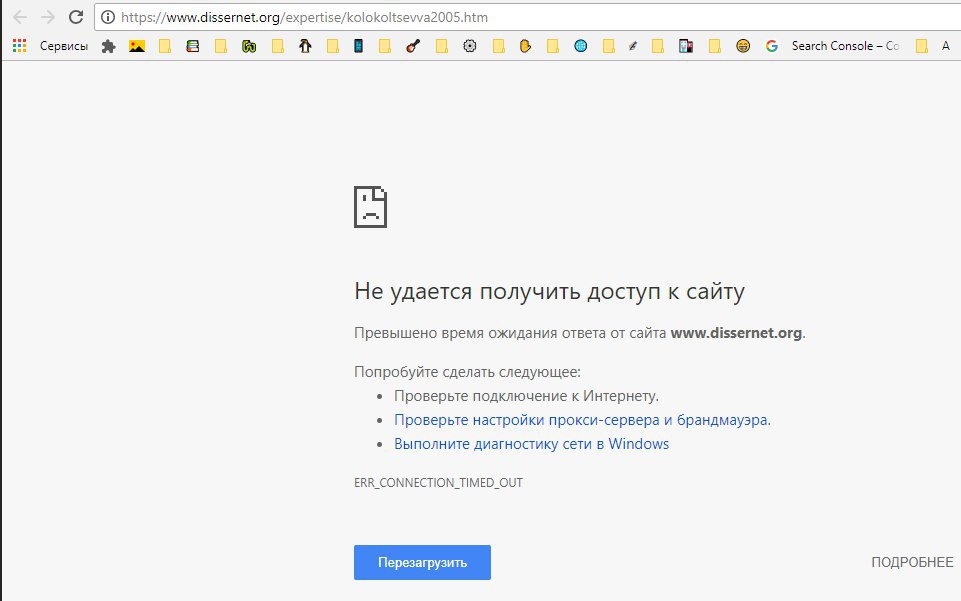Click Проверьте подключение к Интернету text
Screen dimensions: 961x601
click(x=526, y=396)
